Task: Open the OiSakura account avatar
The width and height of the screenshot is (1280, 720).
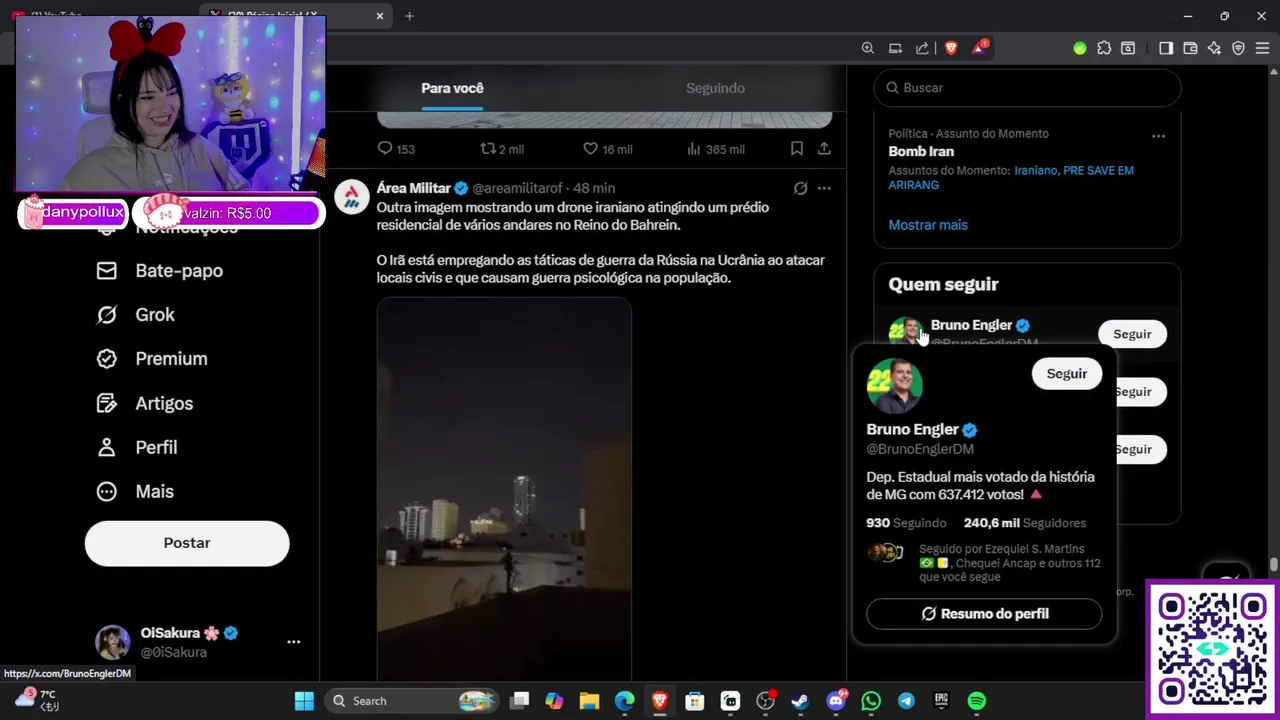Action: pos(112,642)
